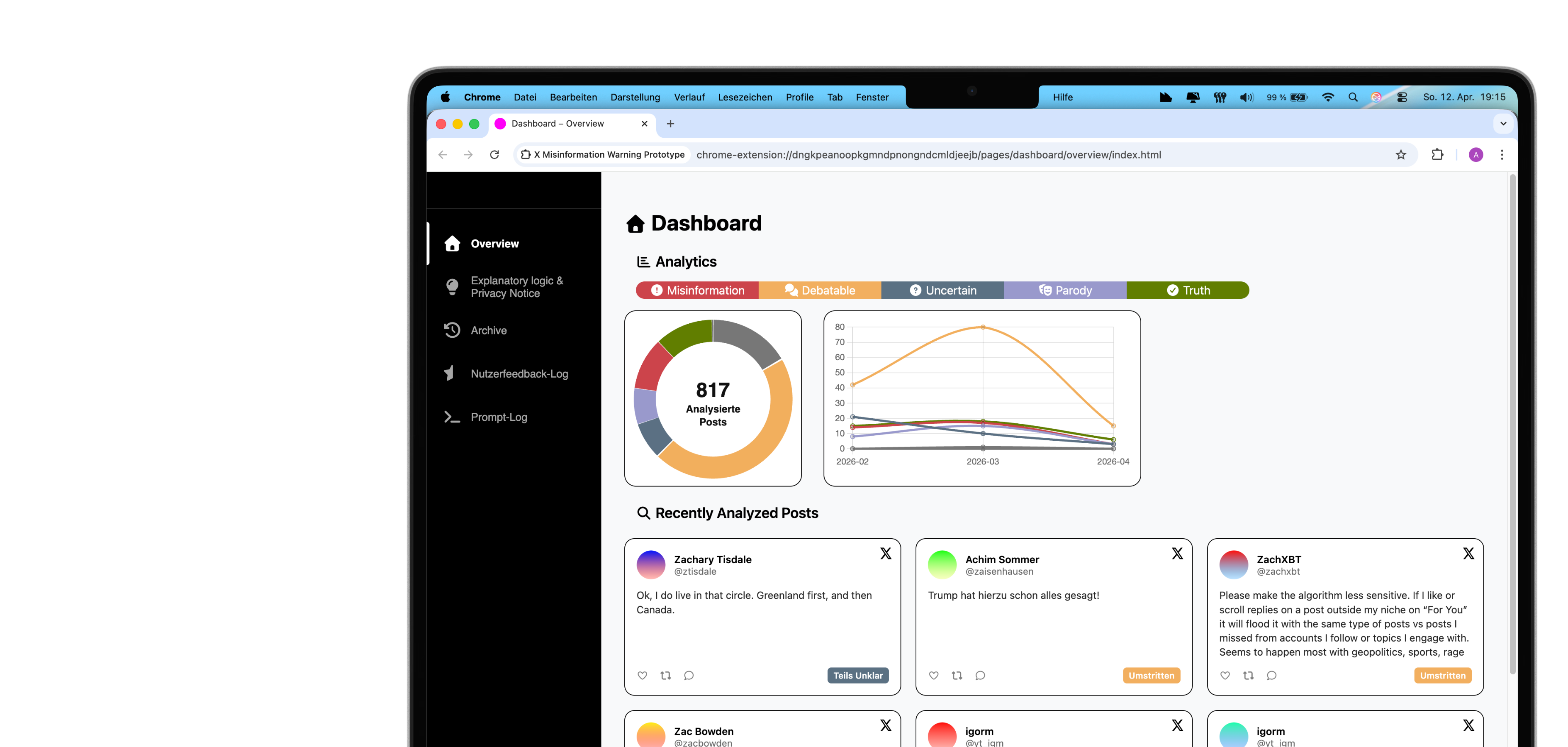Image resolution: width=1568 pixels, height=747 pixels.
Task: Click the Nutzerfeedback-Log icon
Action: point(449,373)
